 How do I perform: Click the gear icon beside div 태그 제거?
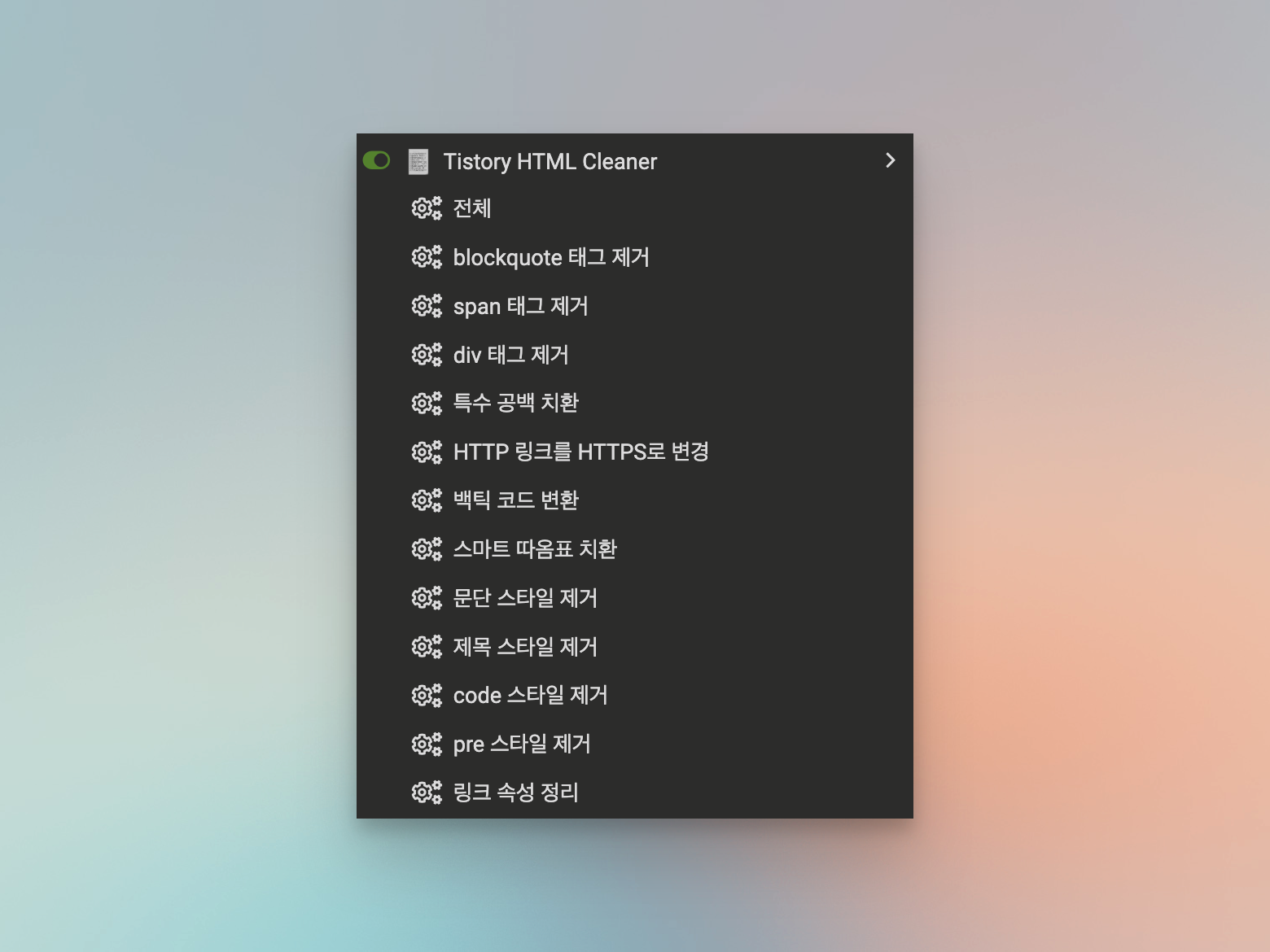tap(427, 355)
